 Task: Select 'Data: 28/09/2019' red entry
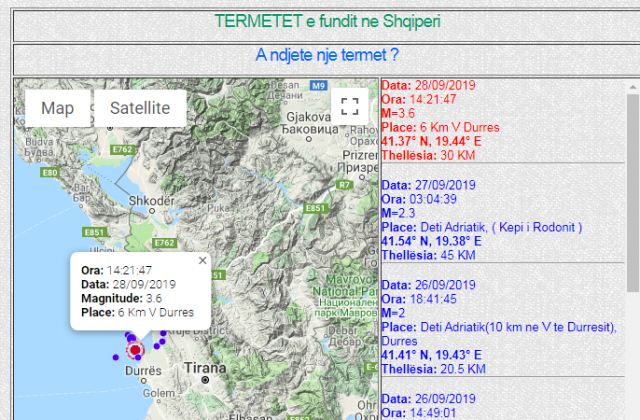click(x=428, y=85)
